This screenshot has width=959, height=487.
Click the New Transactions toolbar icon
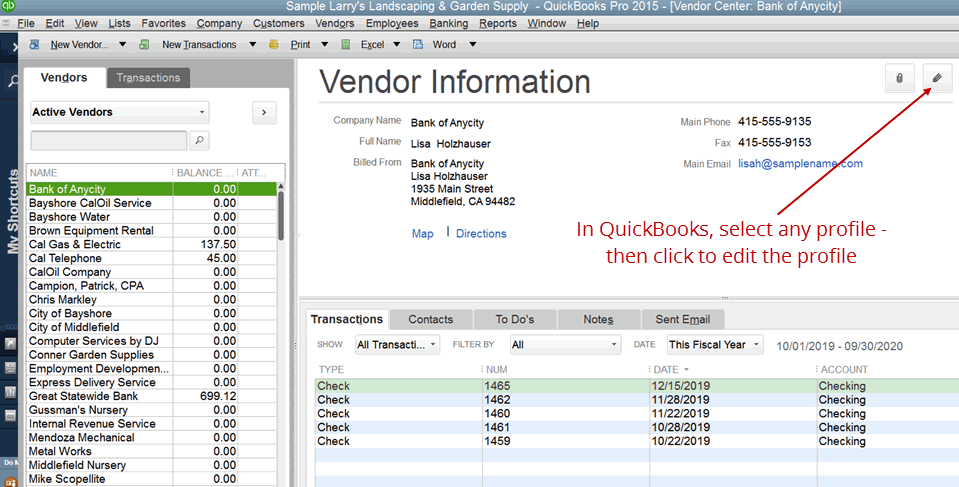pos(146,45)
